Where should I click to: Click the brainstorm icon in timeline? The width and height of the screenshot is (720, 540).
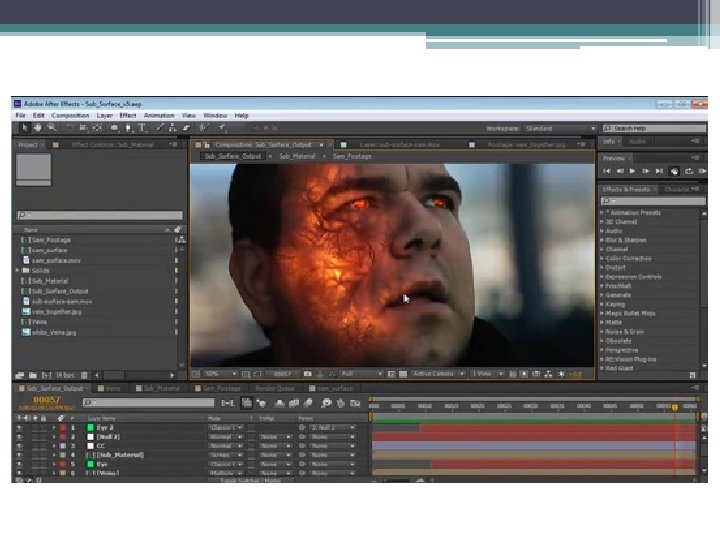pyautogui.click(x=326, y=403)
